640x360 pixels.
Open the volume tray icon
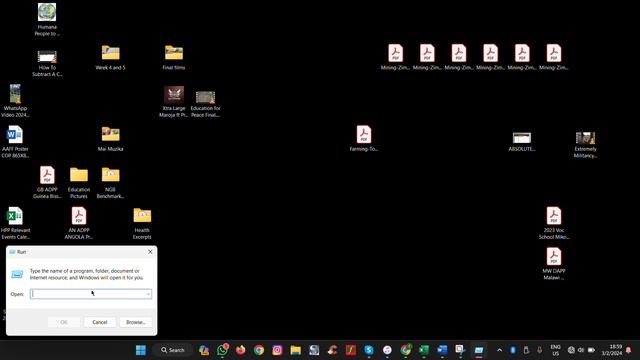tap(581, 350)
